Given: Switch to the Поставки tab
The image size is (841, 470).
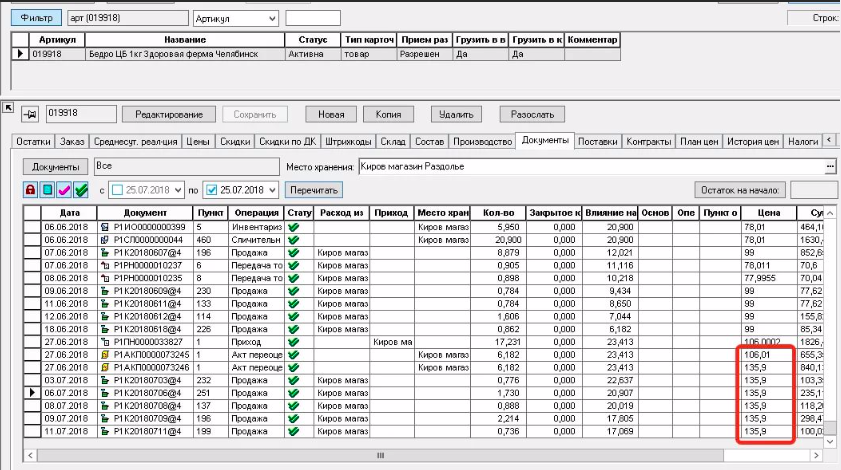Looking at the screenshot, I should click(597, 142).
